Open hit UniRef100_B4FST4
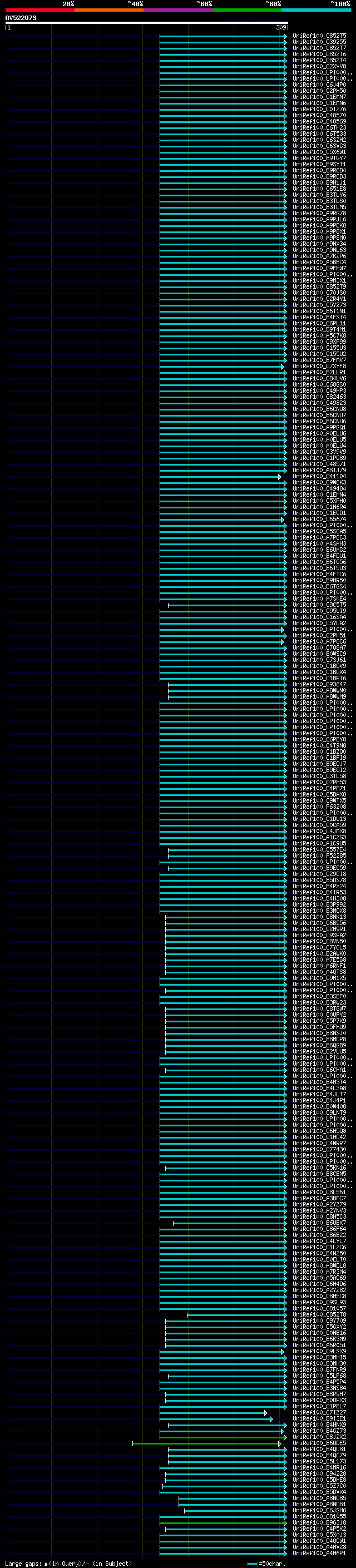The width and height of the screenshot is (356, 1568). (x=319, y=318)
